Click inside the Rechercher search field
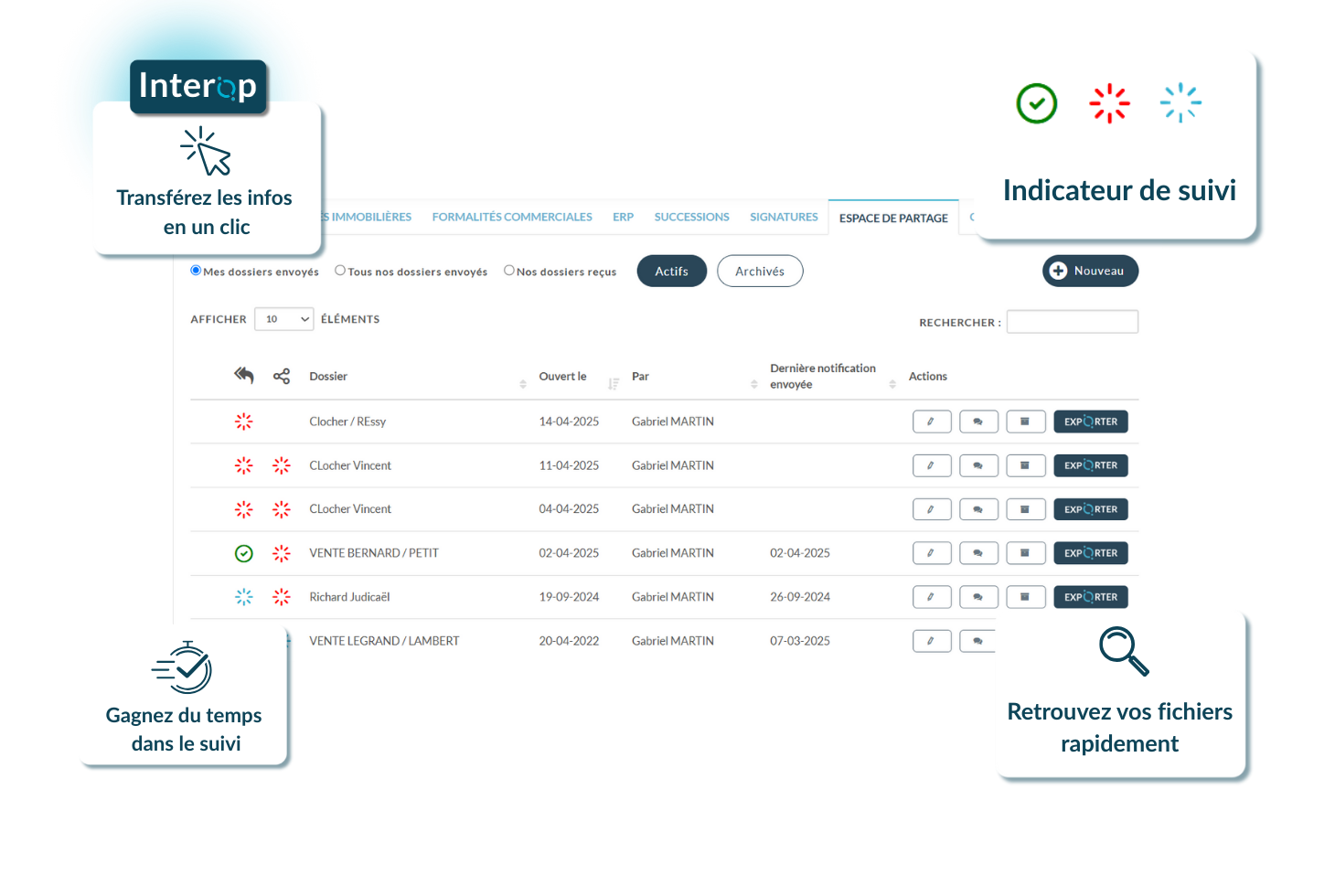The width and height of the screenshot is (1335, 896). point(1072,321)
